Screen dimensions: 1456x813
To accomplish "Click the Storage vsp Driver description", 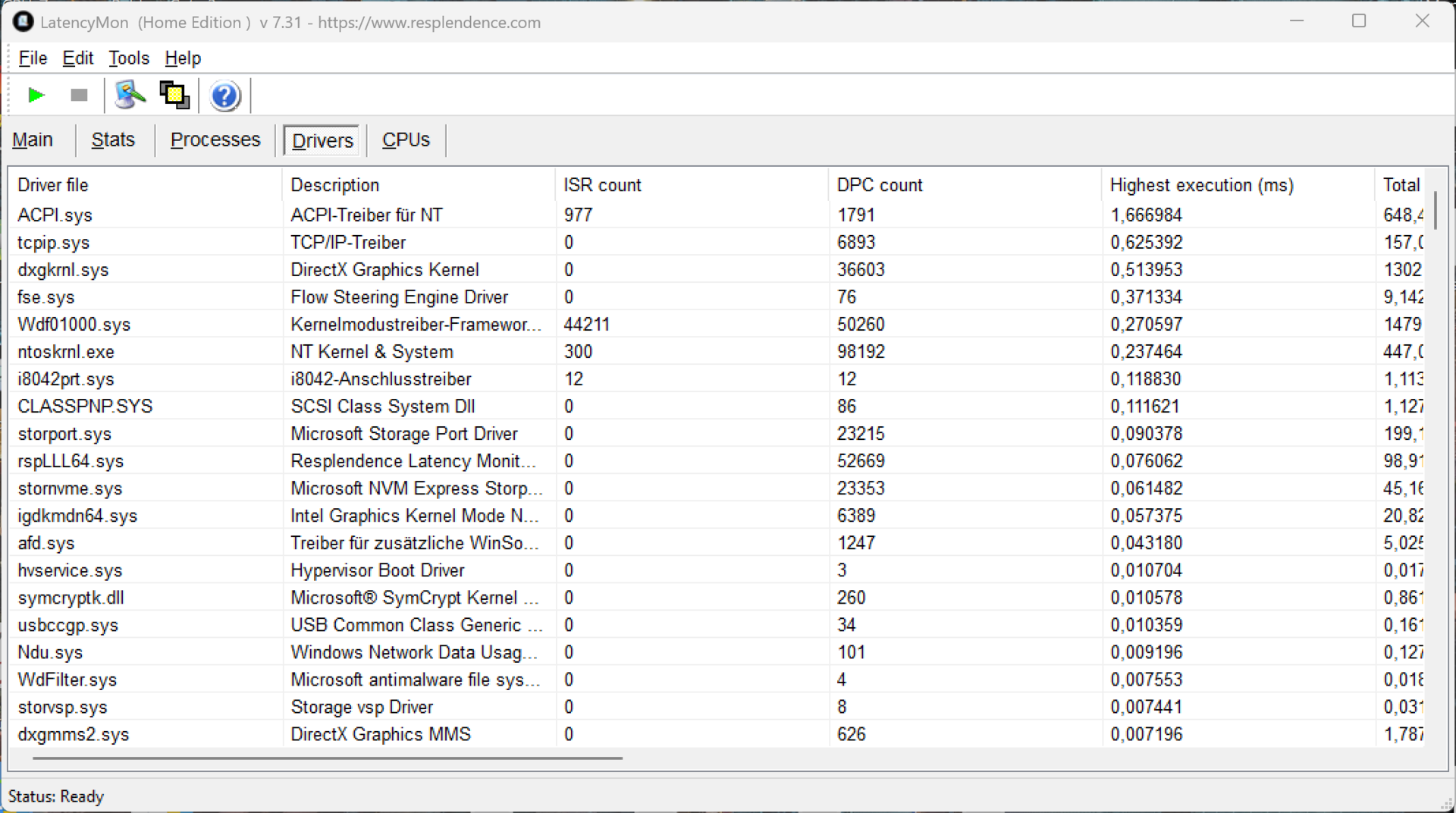I will click(362, 707).
